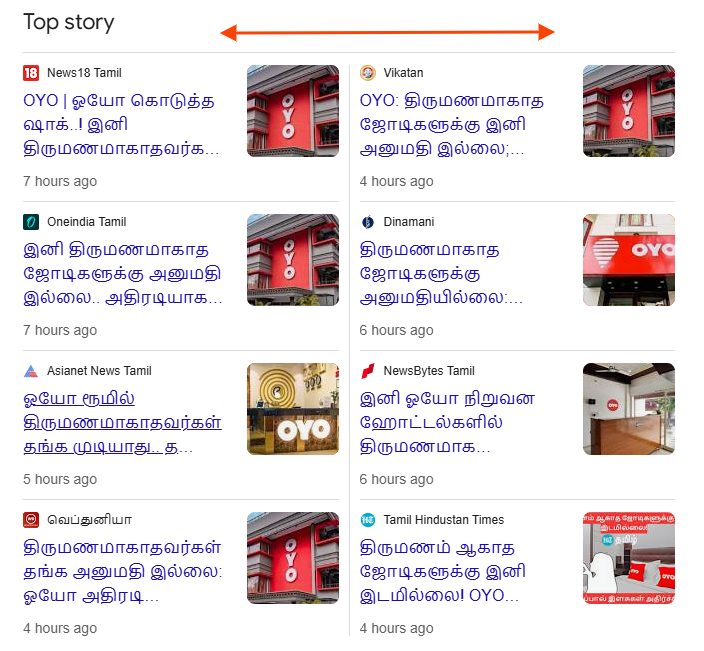Click the Top story heading
The width and height of the screenshot is (704, 651).
[69, 22]
